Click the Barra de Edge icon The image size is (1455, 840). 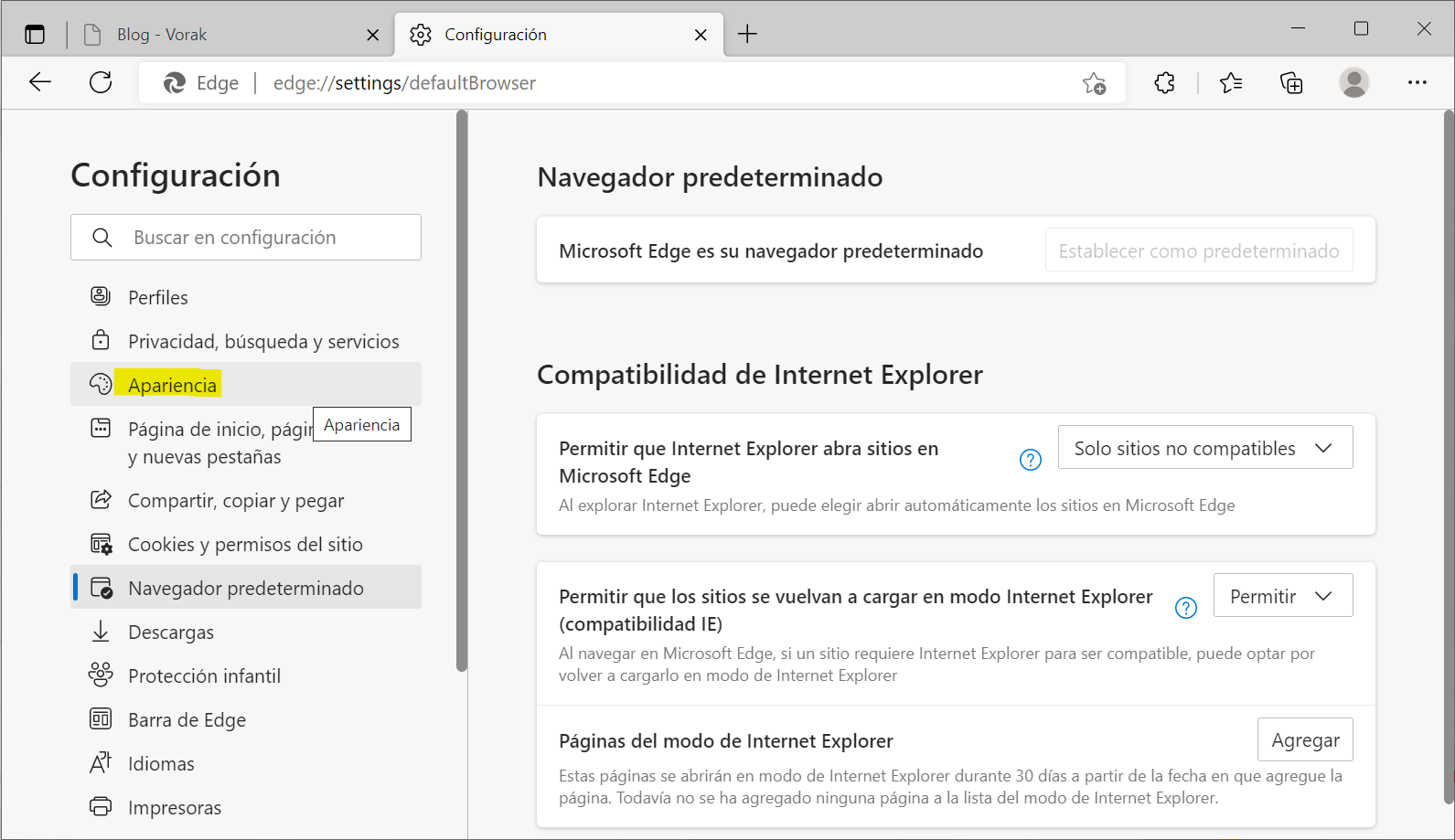pyautogui.click(x=101, y=718)
